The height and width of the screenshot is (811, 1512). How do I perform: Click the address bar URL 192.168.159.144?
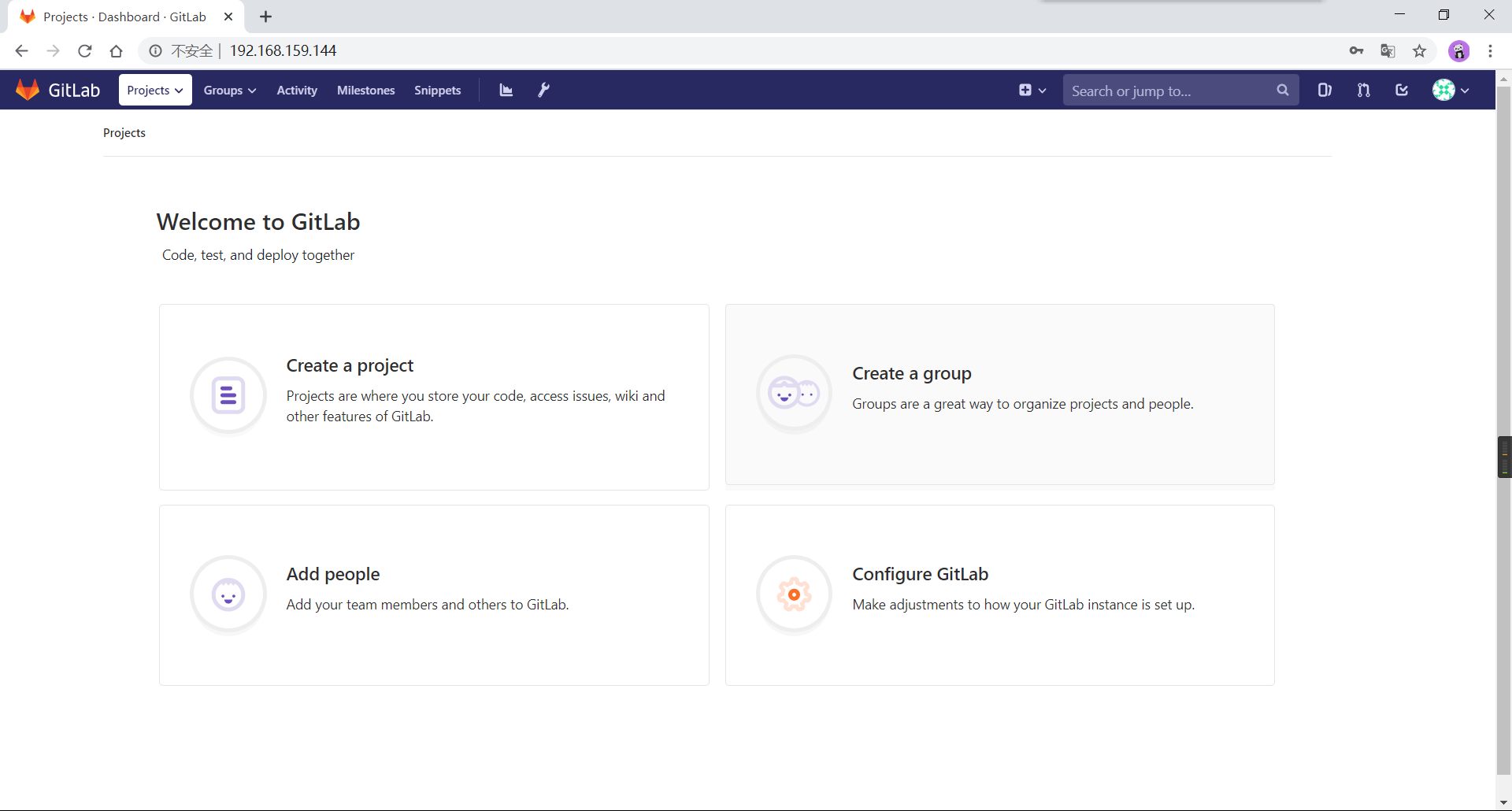(283, 50)
